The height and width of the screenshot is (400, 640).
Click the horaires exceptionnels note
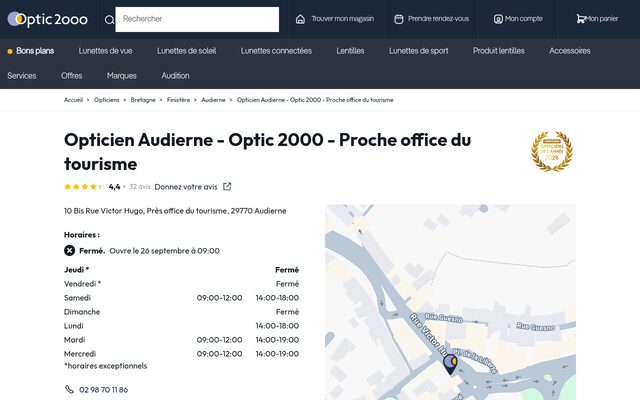click(105, 366)
